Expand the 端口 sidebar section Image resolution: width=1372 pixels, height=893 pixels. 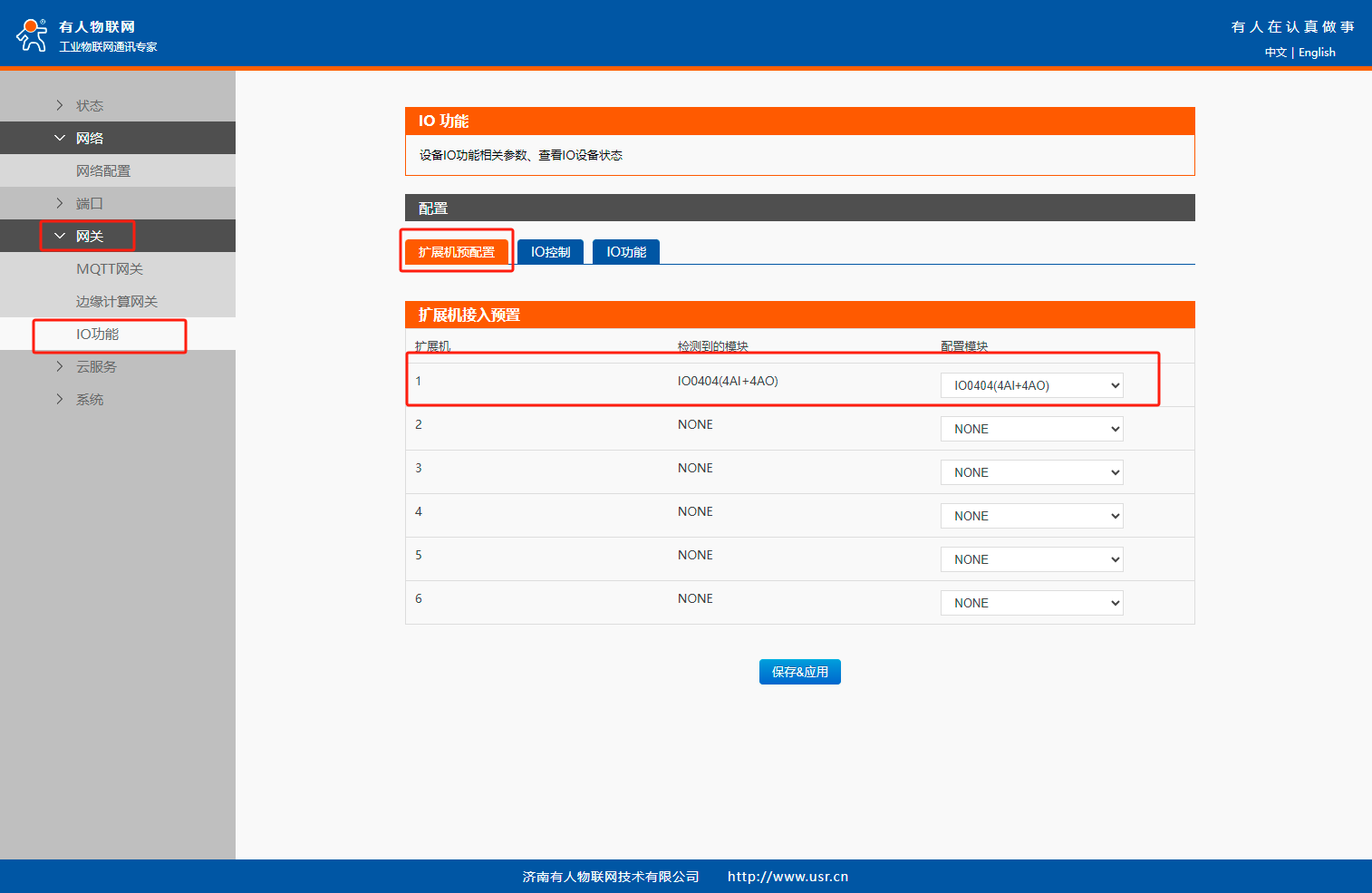click(89, 203)
